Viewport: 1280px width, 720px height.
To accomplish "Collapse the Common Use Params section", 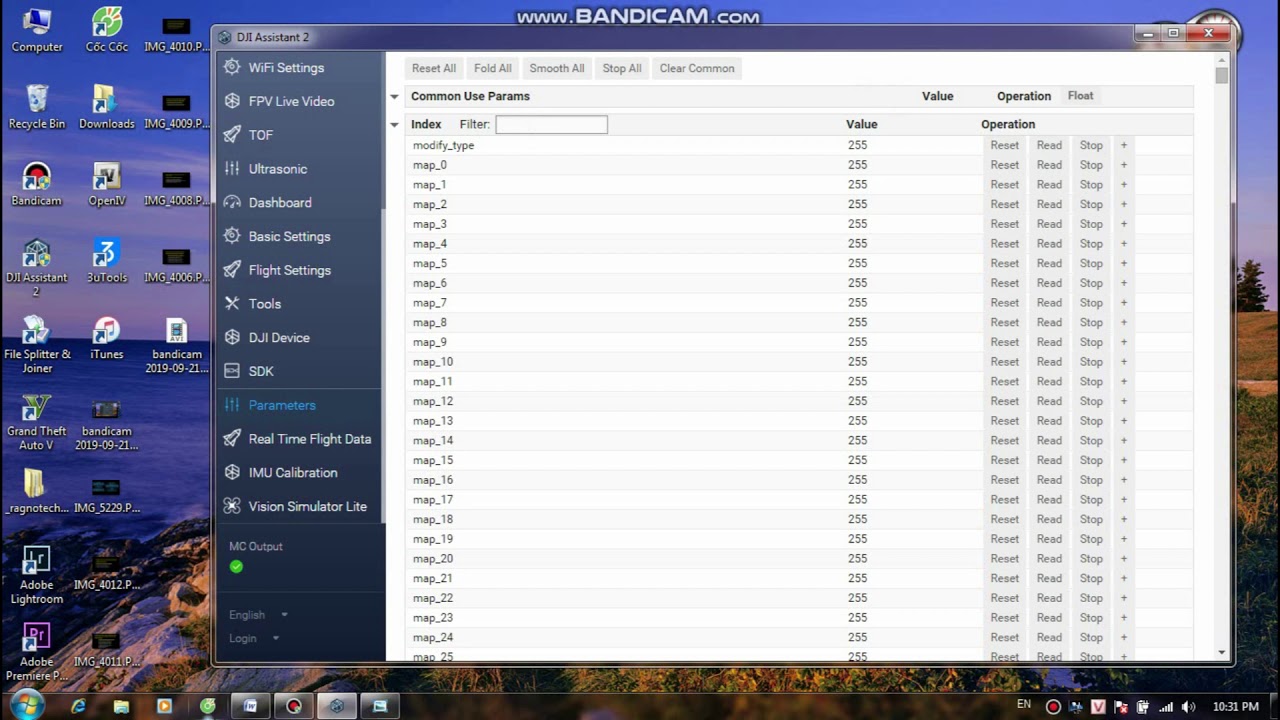I will click(394, 97).
